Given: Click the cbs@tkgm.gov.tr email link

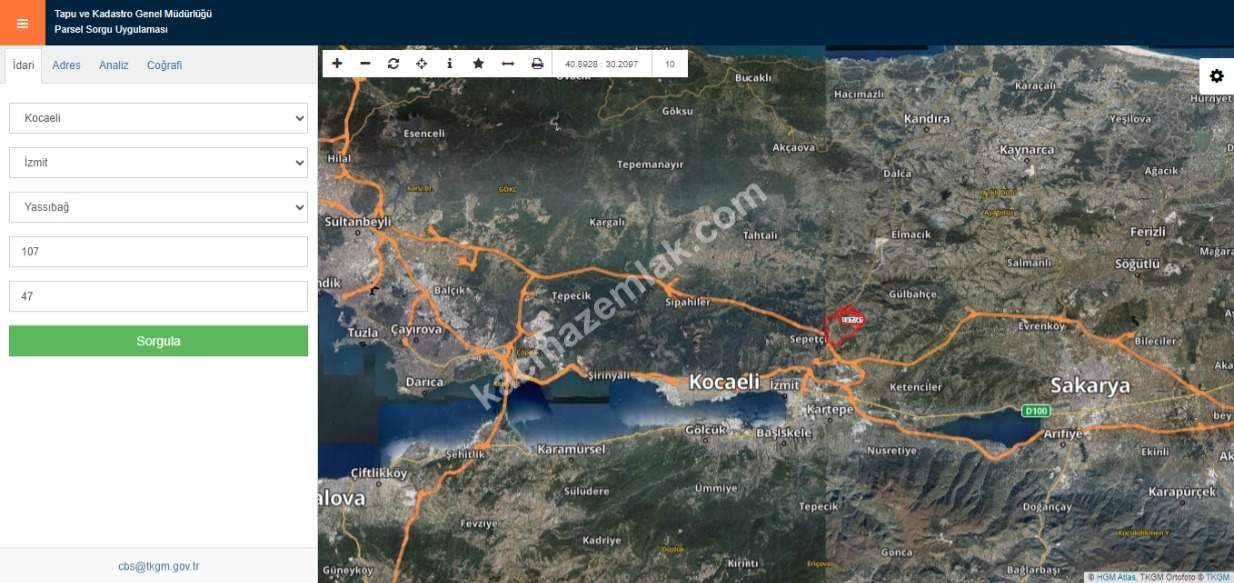Looking at the screenshot, I should pos(158,566).
